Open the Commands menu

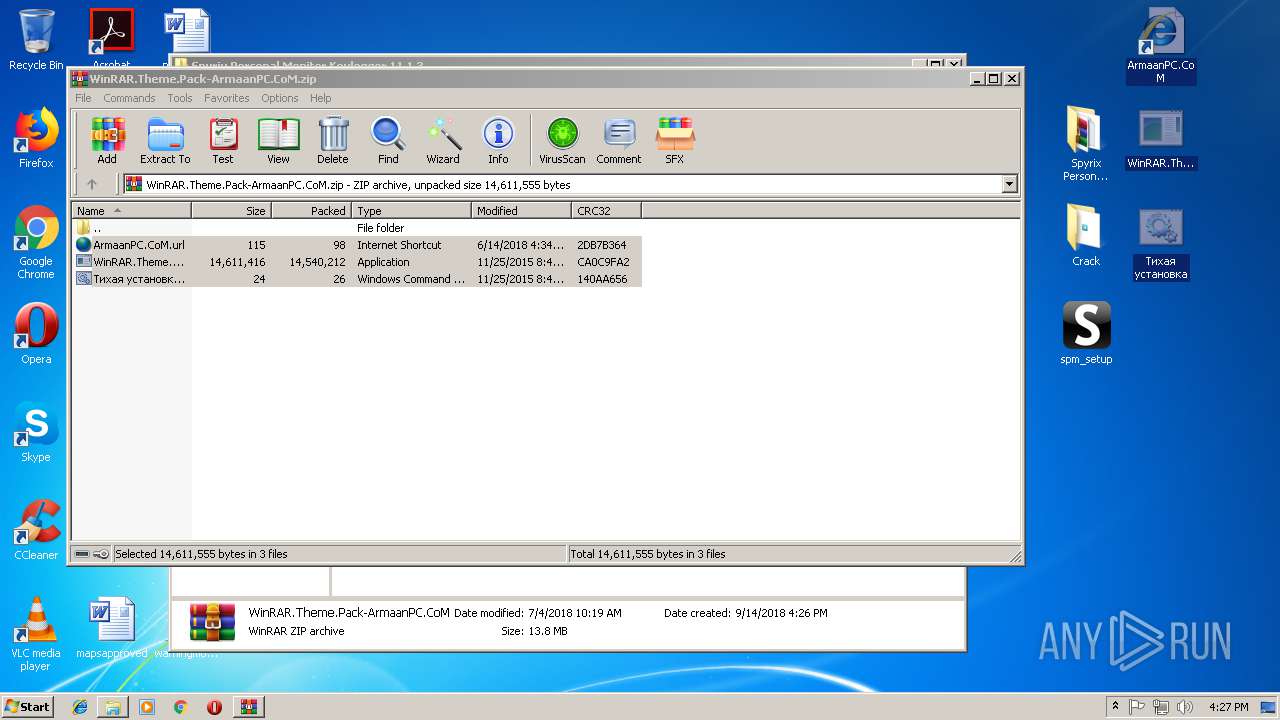129,98
